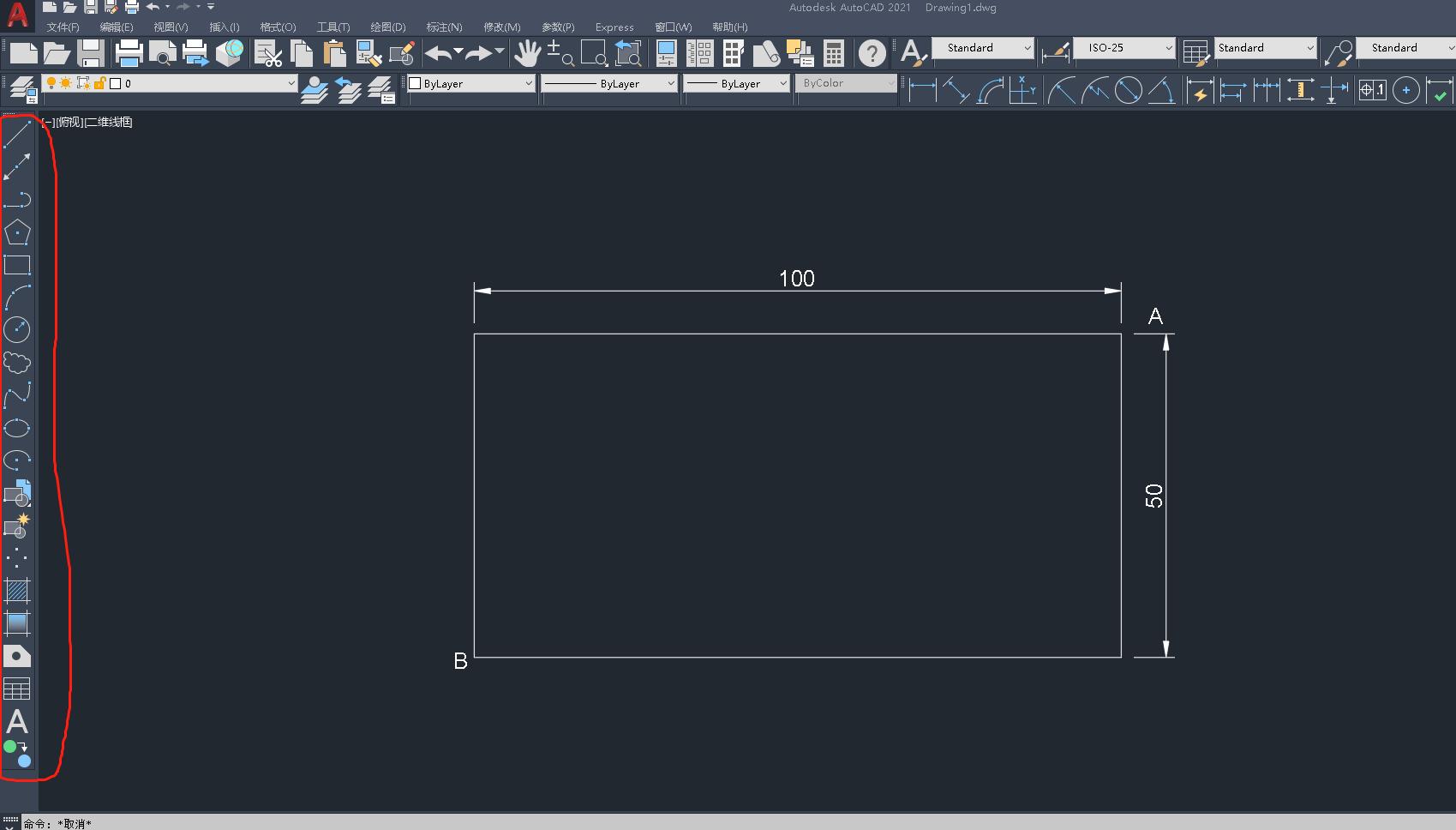Select the Polygon tool in the draw toolbar

(x=17, y=232)
